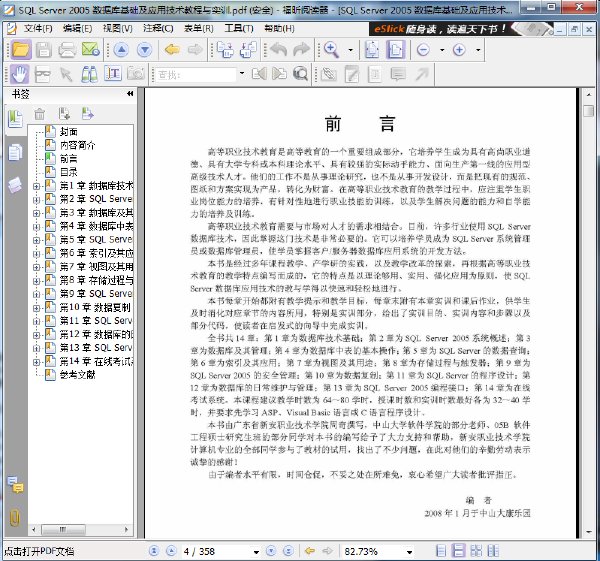Toggle fit page view in toolbar
Viewport: 600px width, 561px height.
click(x=372, y=50)
